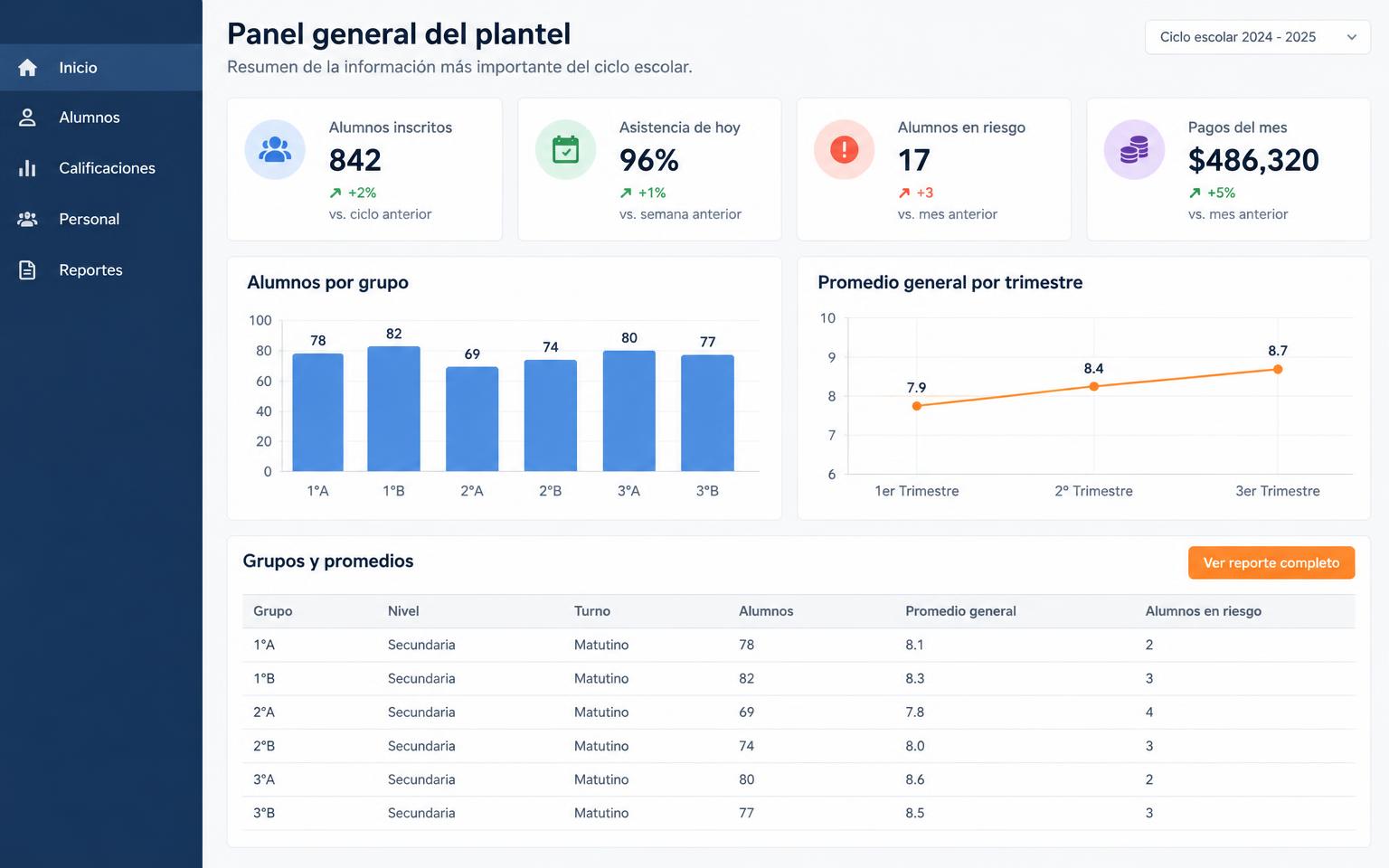Open the Ciclo escolar 2024 - 2025 dropdown
The width and height of the screenshot is (1389, 868).
tap(1258, 37)
